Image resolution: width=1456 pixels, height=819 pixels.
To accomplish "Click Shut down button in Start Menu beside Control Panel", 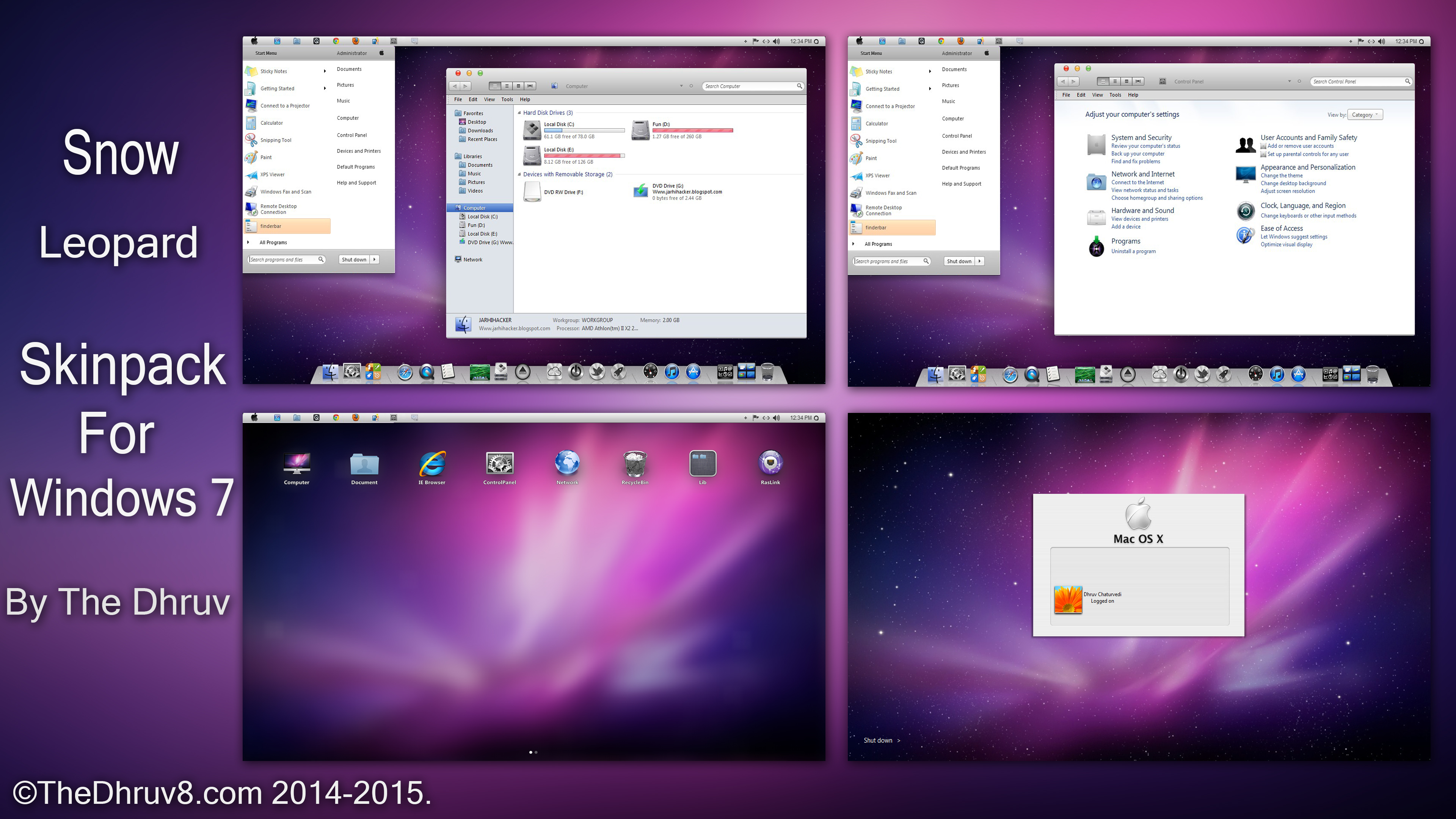I will pyautogui.click(x=959, y=261).
